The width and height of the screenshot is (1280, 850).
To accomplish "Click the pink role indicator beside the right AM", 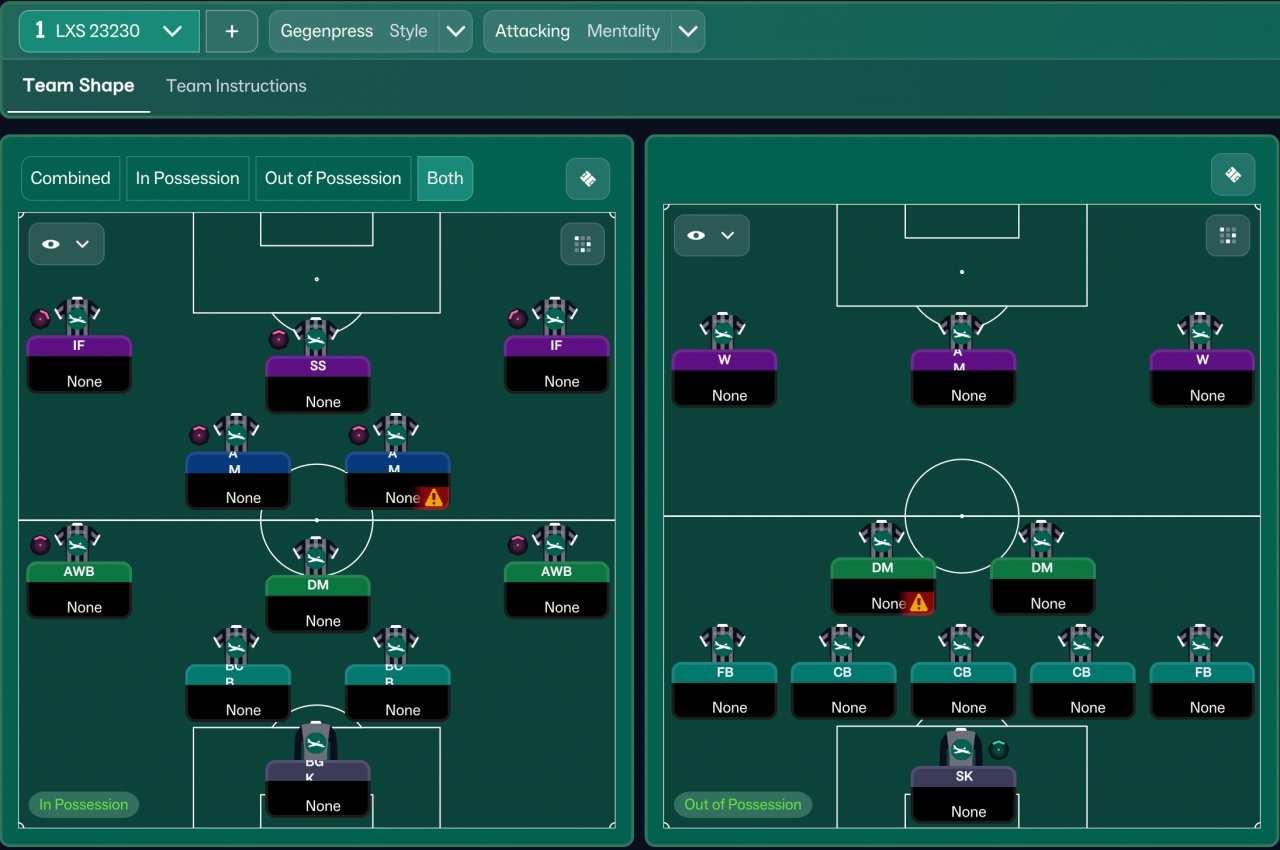I will click(358, 435).
